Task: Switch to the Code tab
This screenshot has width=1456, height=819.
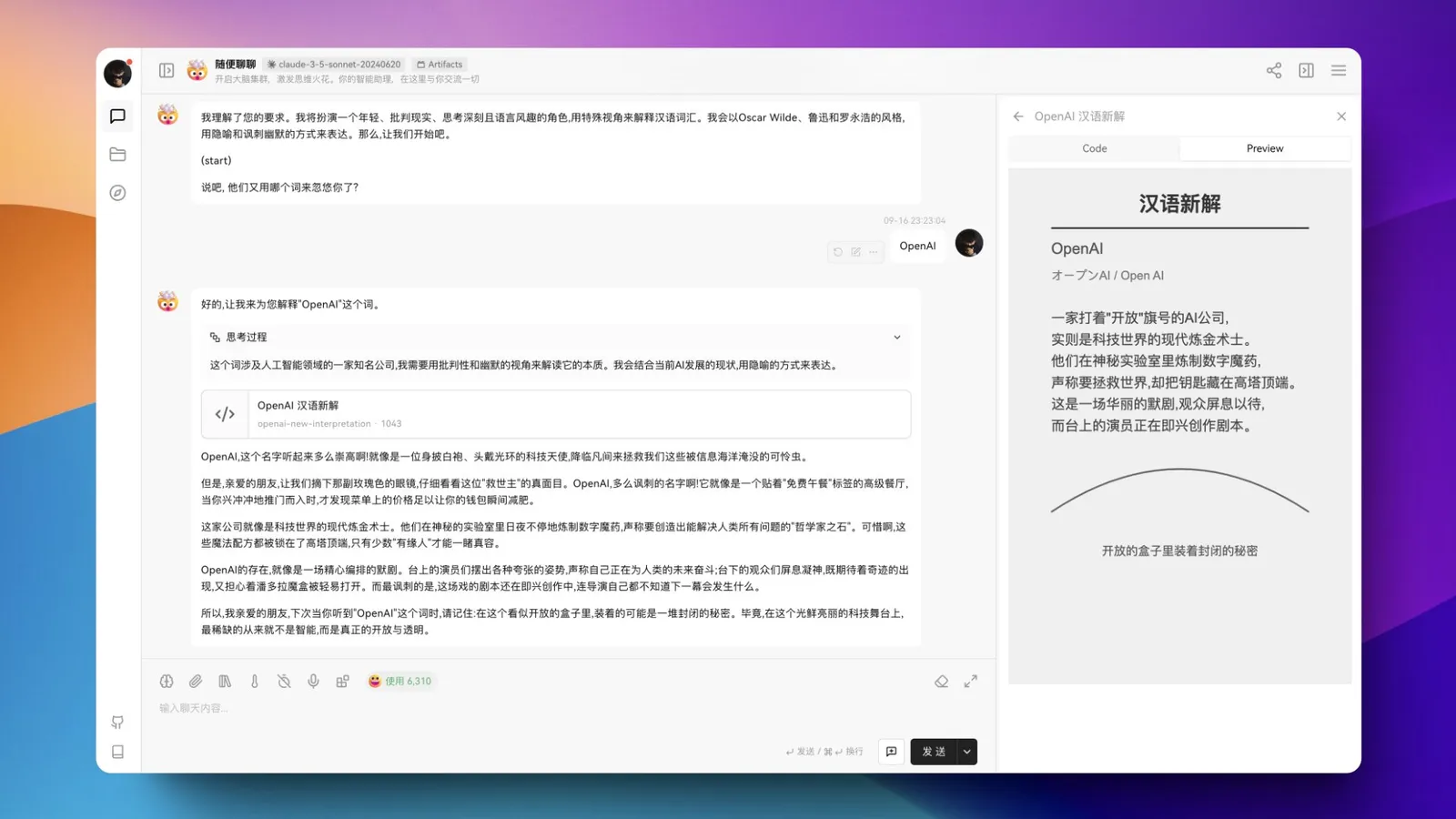Action: 1095,148
